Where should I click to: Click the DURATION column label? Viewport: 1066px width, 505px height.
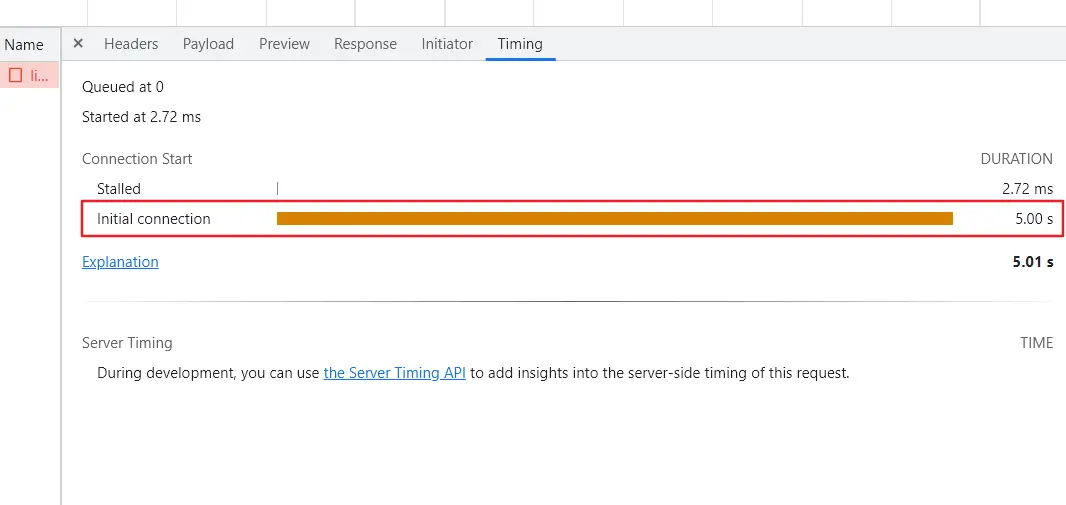(x=1016, y=159)
